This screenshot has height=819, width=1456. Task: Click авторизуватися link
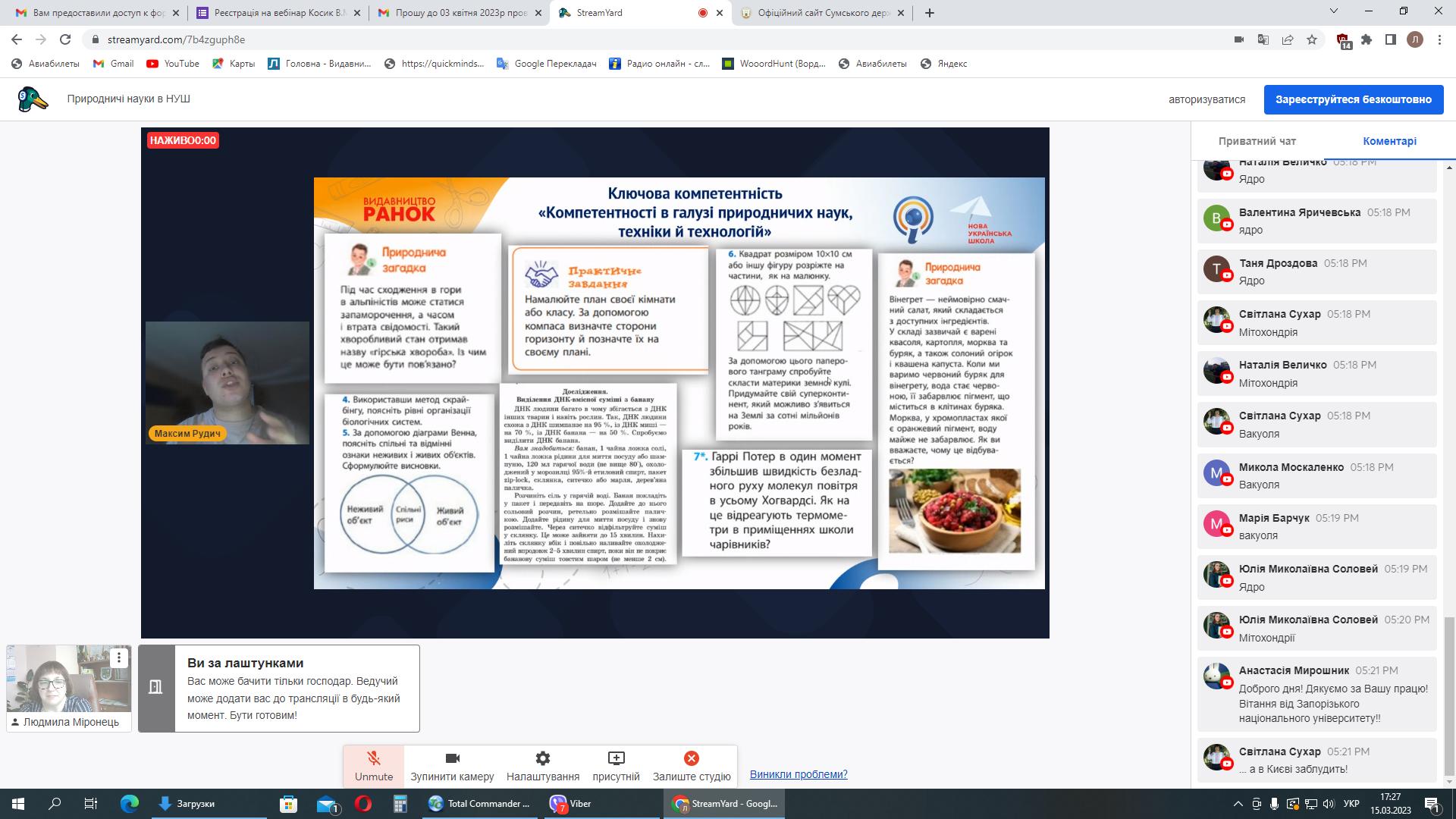point(1207,99)
